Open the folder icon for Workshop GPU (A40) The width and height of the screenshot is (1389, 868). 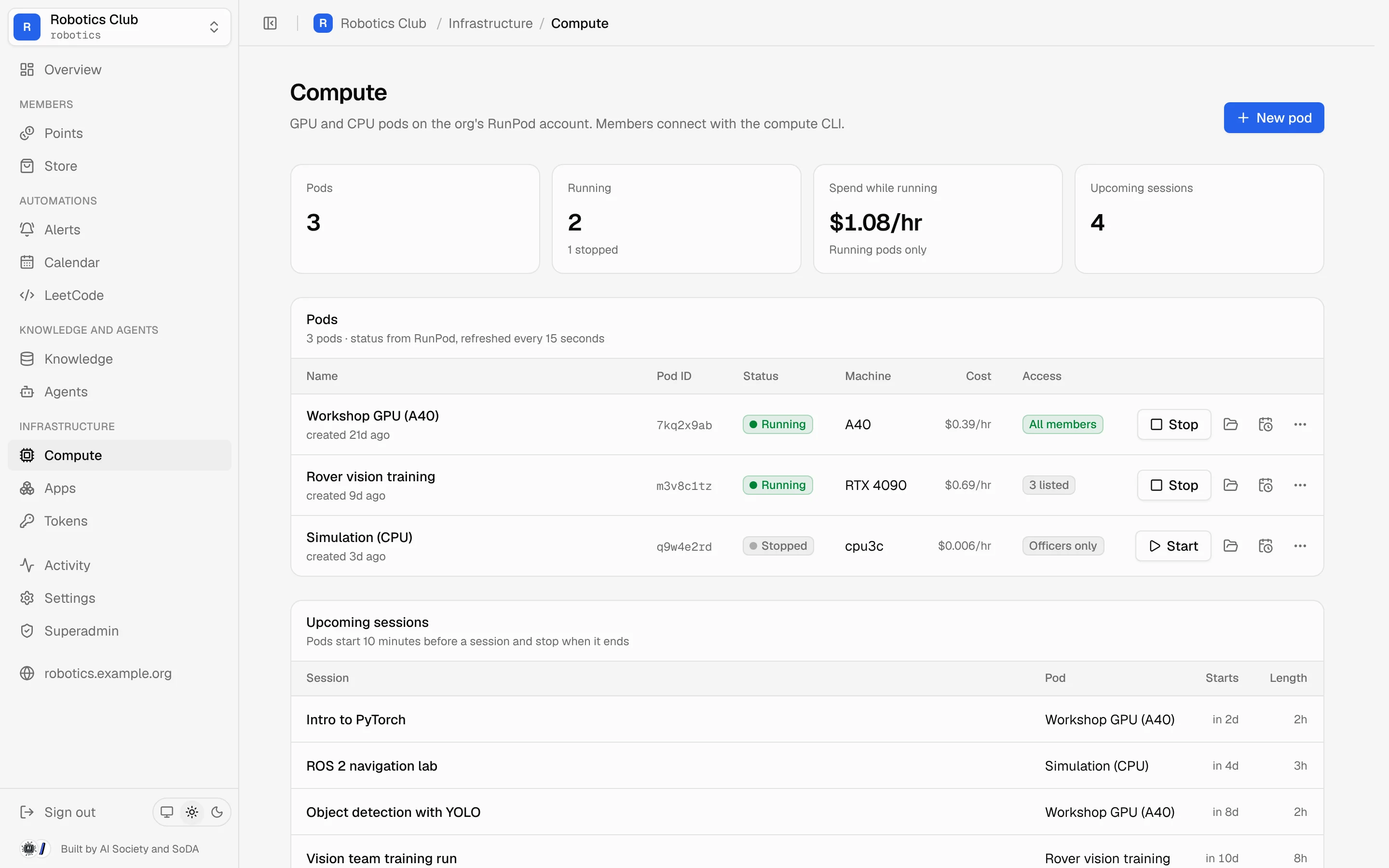point(1230,424)
